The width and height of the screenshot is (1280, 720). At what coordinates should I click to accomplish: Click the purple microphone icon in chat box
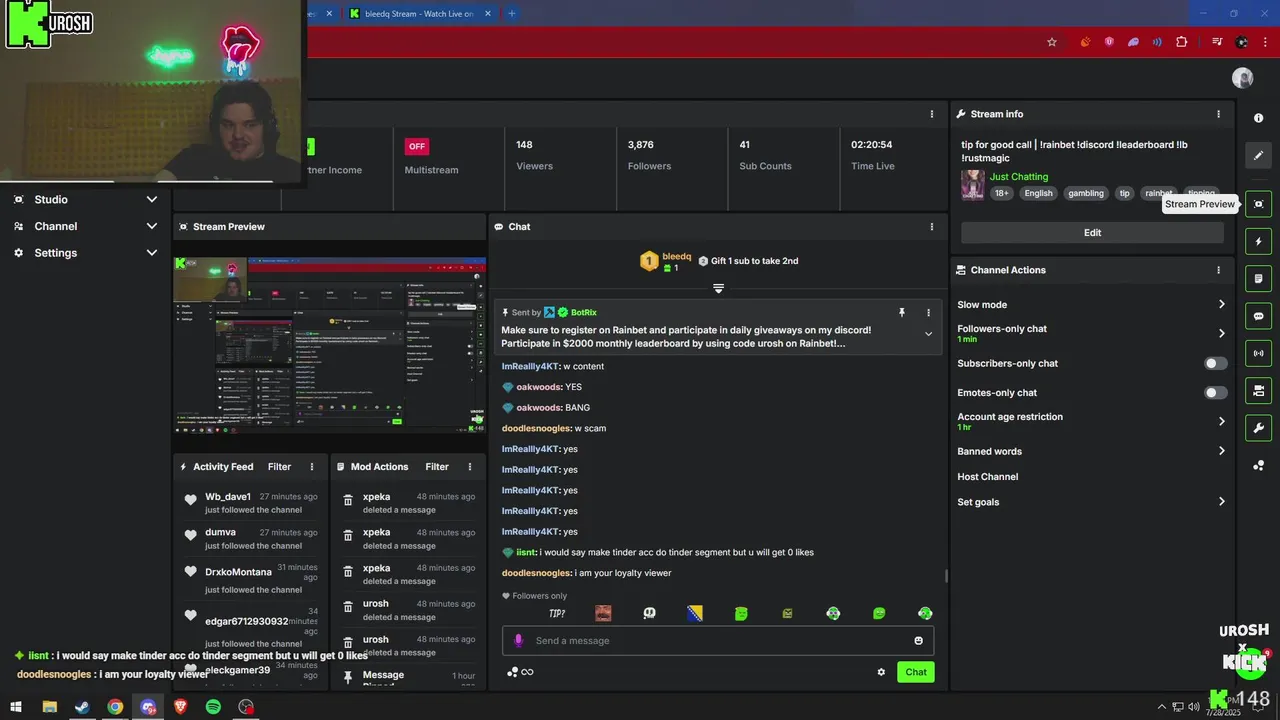(x=518, y=641)
